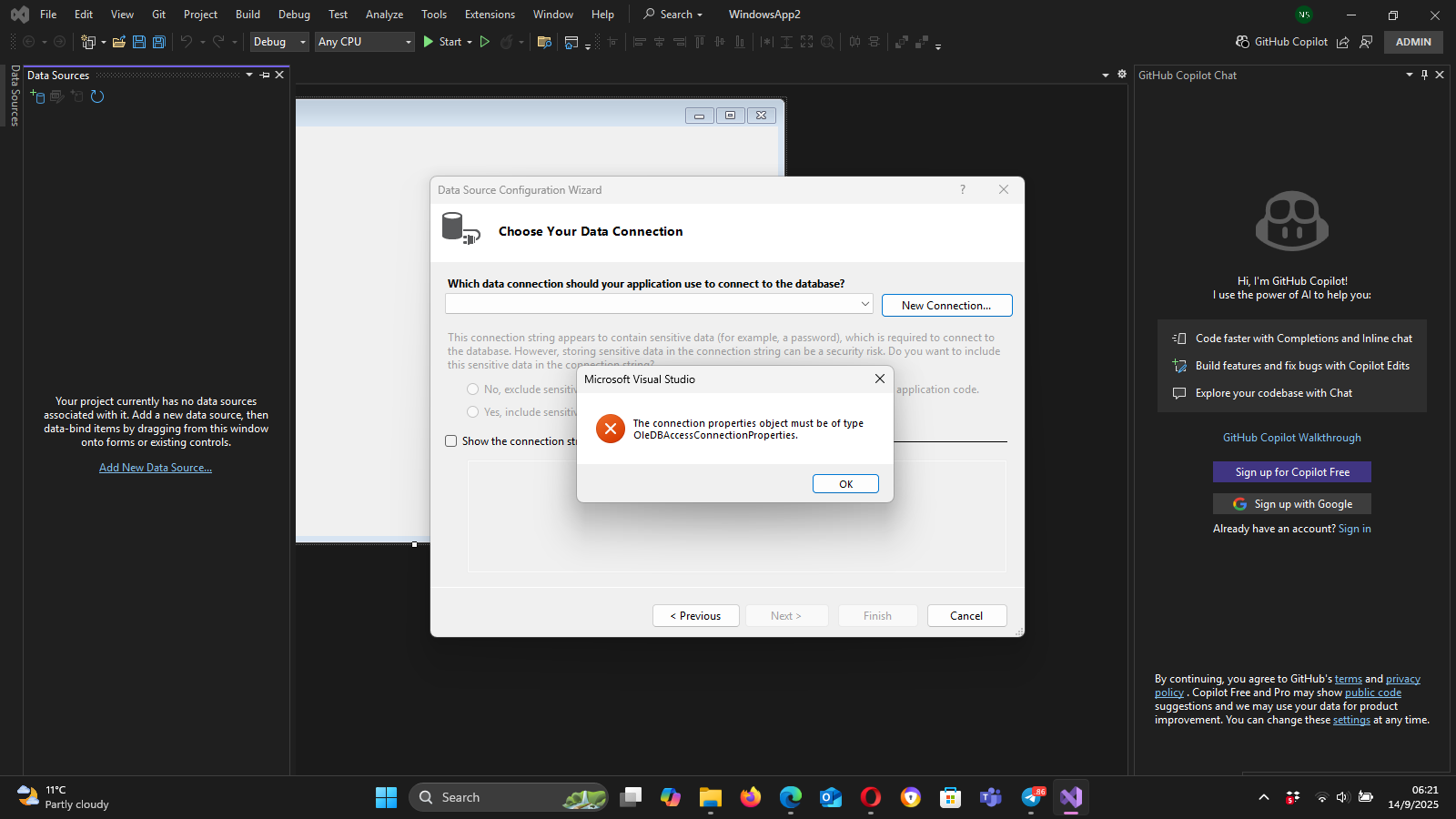Click the help question mark in the wizard title bar
Viewport: 1456px width, 819px height.
click(963, 189)
